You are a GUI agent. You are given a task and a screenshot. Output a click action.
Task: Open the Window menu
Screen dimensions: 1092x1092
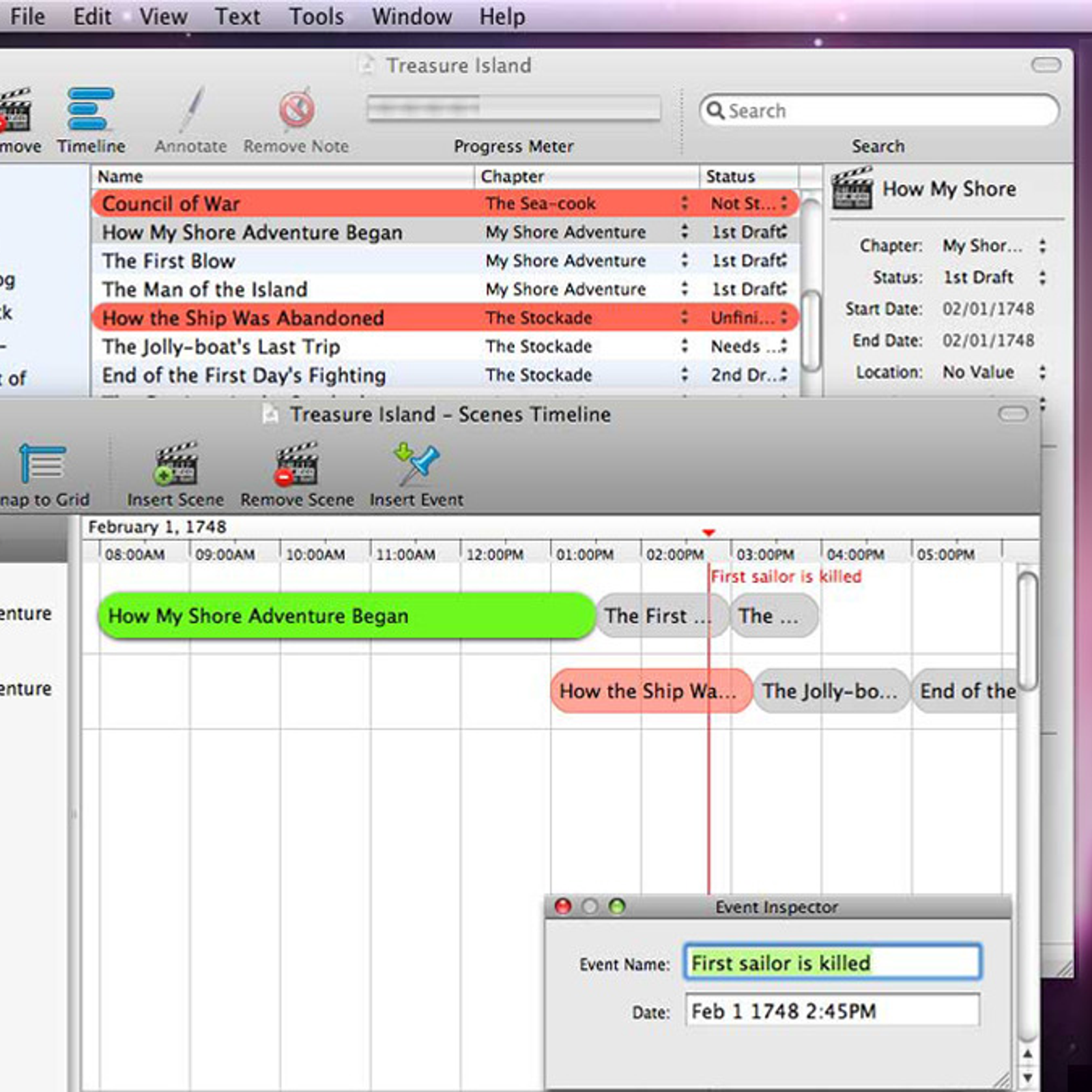tap(412, 16)
